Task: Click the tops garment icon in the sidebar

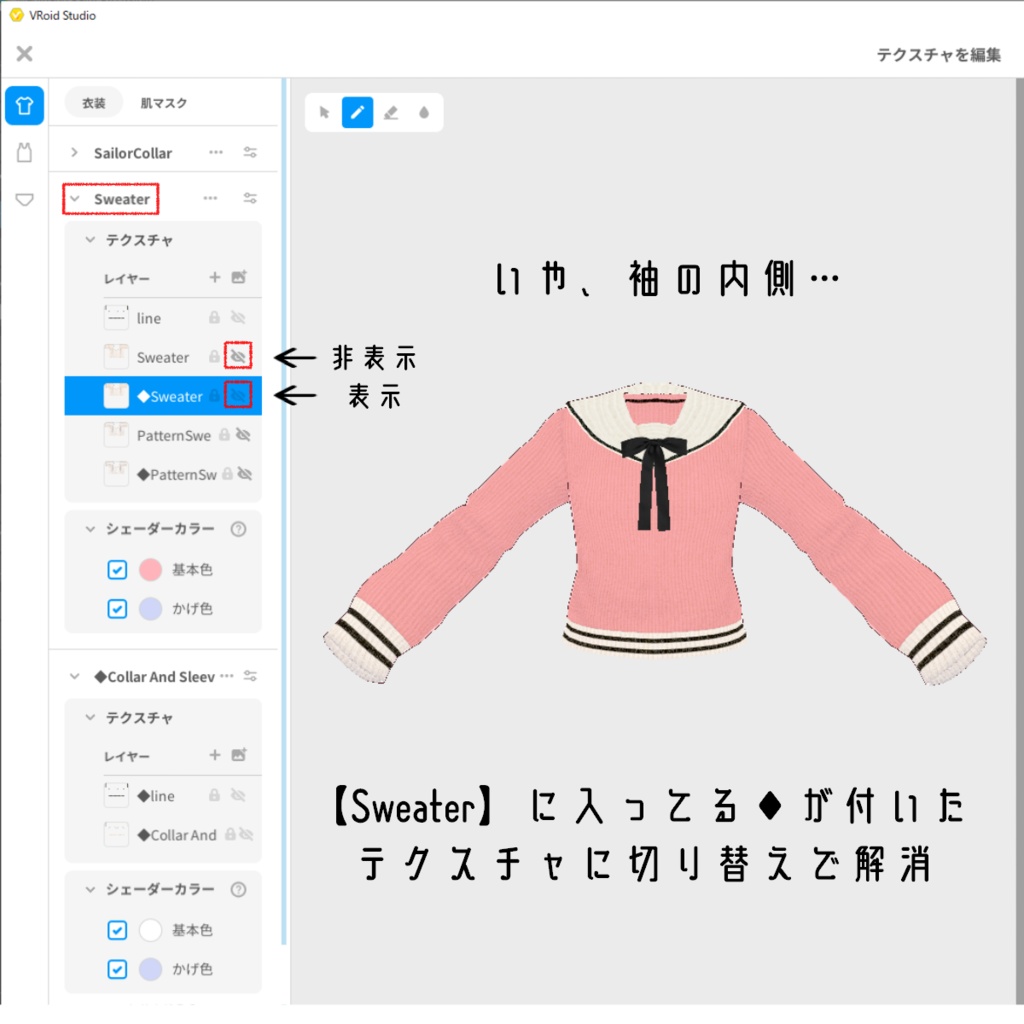Action: click(23, 105)
